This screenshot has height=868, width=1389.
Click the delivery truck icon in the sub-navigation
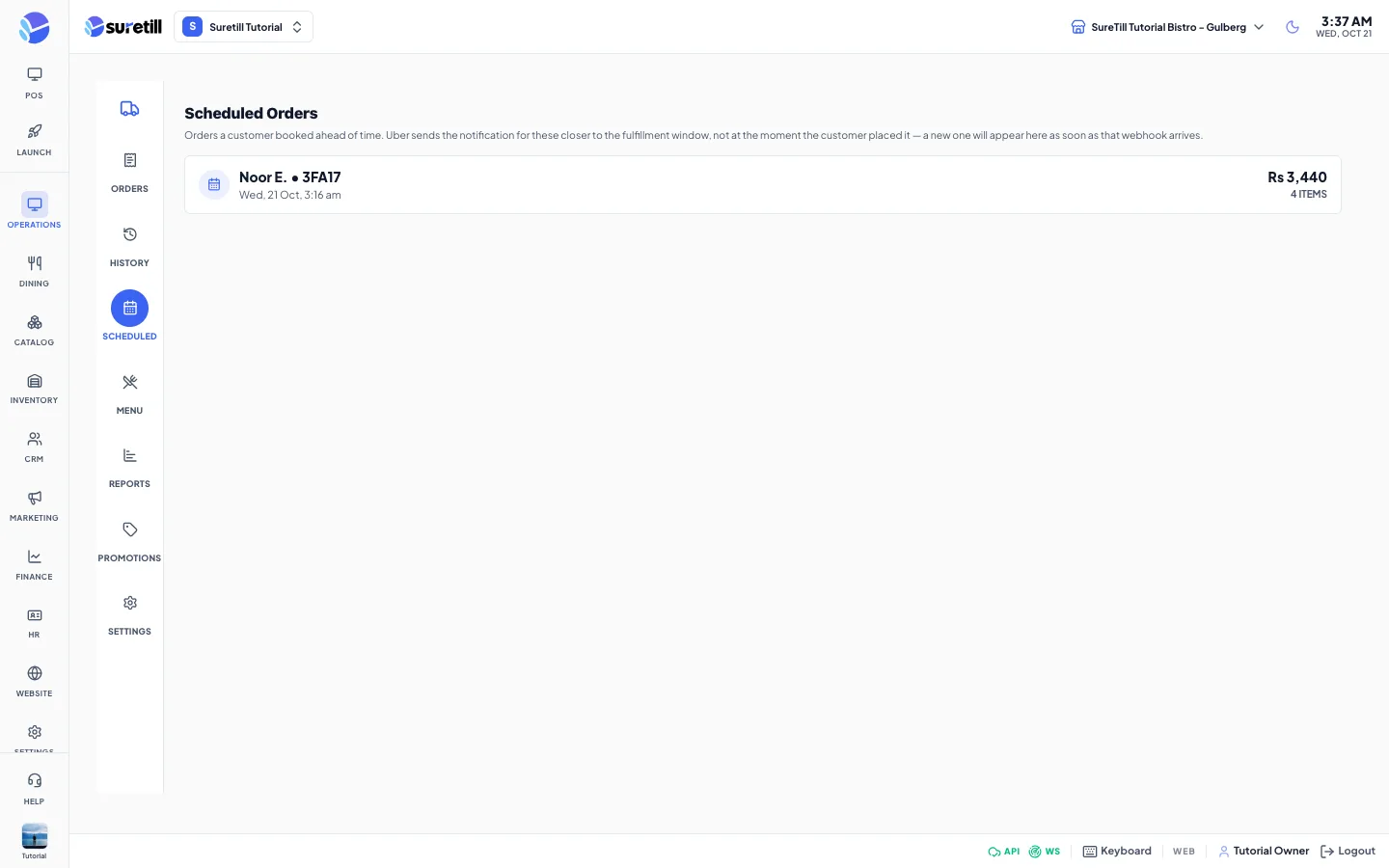coord(129,109)
